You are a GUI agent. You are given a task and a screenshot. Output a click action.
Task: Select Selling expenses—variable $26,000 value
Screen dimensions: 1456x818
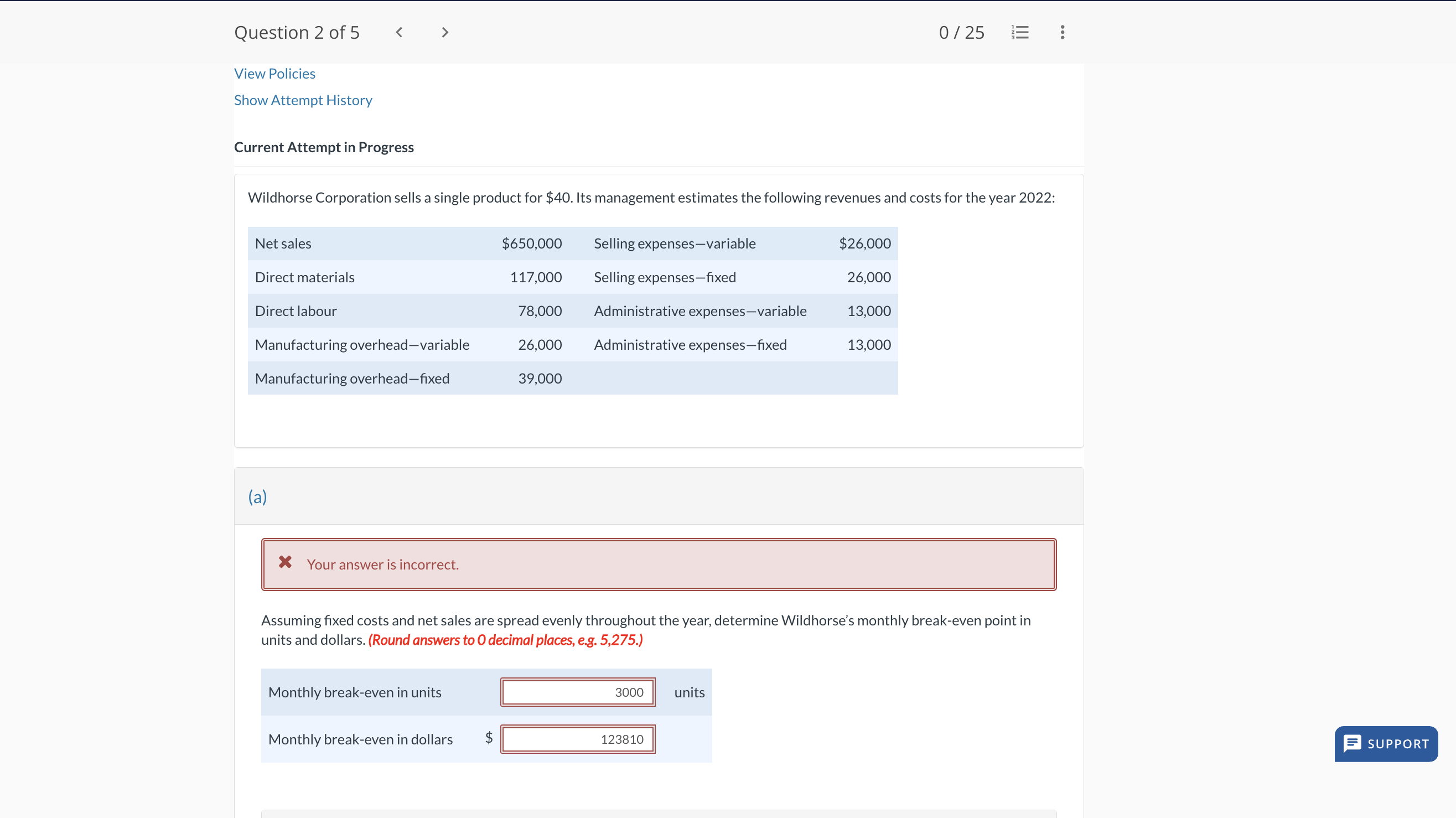tap(865, 244)
